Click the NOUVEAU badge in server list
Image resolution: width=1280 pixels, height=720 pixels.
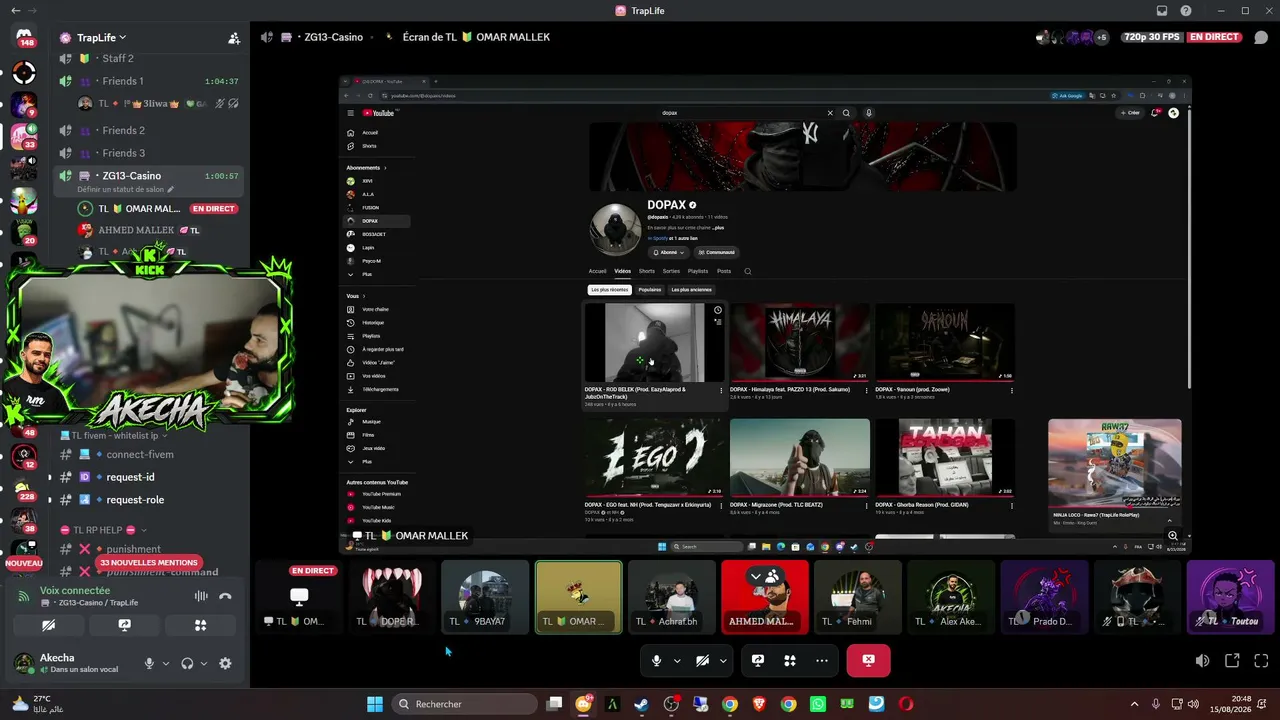[24, 563]
